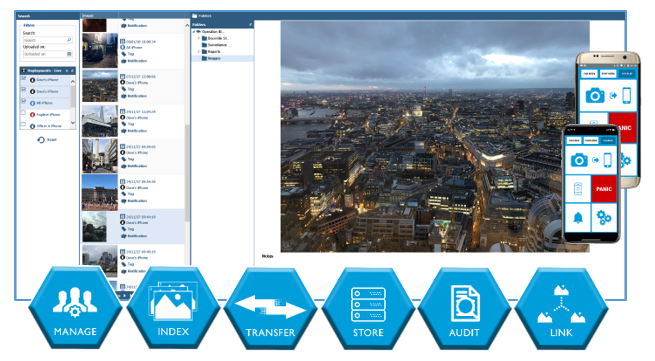655x361 pixels.
Task: Select the highlighted third tab on front phone
Action: click(608, 140)
